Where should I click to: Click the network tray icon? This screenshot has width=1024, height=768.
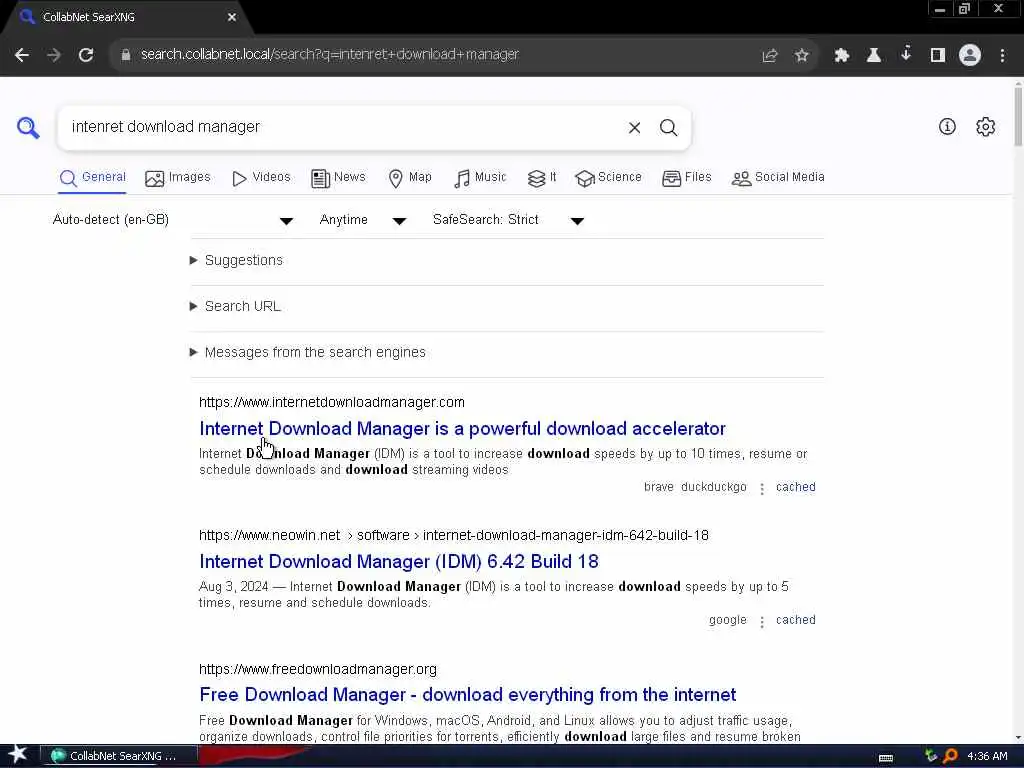coord(931,756)
